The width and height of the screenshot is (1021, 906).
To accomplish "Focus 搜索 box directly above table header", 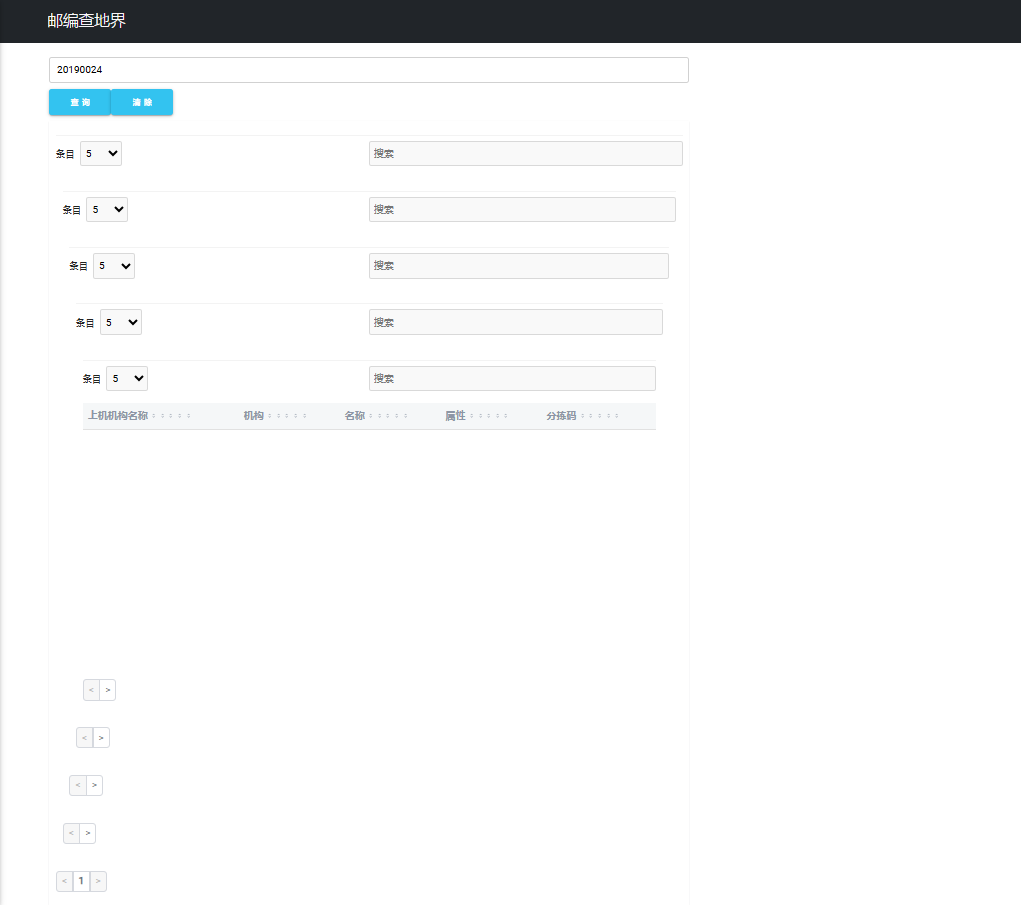I will tap(512, 378).
